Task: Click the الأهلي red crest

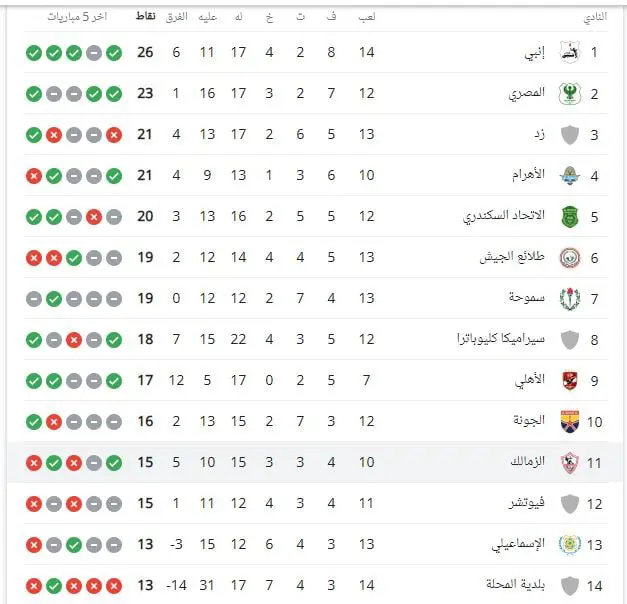Action: [x=570, y=380]
